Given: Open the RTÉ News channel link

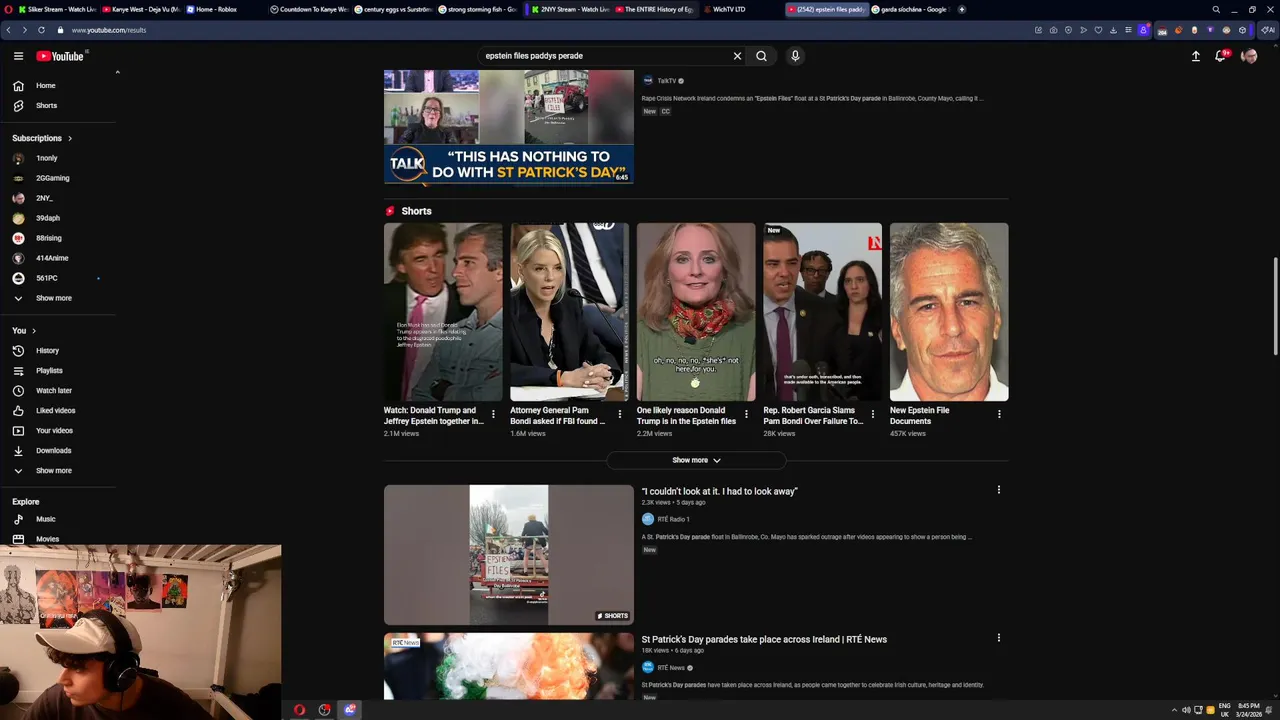Looking at the screenshot, I should pyautogui.click(x=671, y=668).
